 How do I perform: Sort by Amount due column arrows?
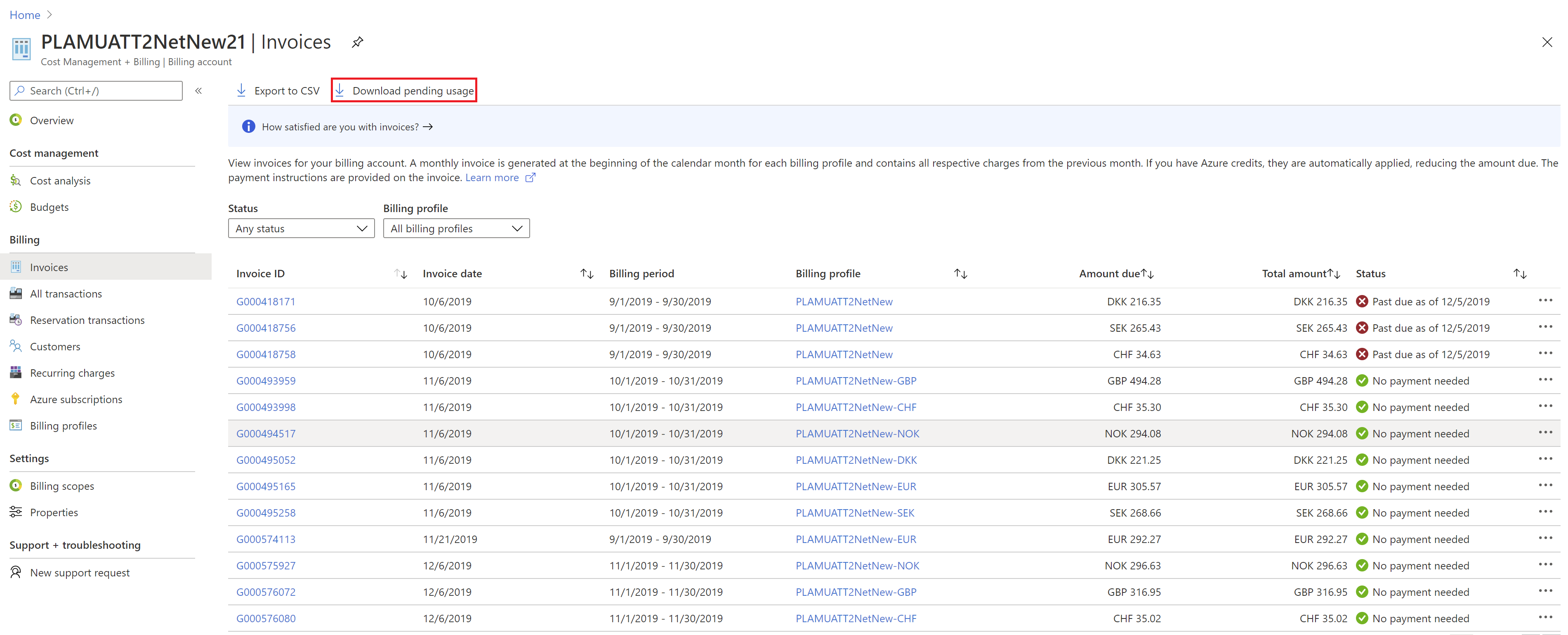(1147, 274)
